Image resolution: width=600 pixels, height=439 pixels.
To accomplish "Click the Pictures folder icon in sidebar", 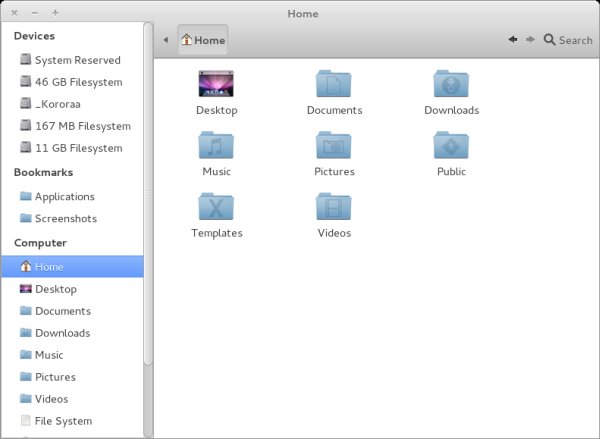I will (x=25, y=376).
